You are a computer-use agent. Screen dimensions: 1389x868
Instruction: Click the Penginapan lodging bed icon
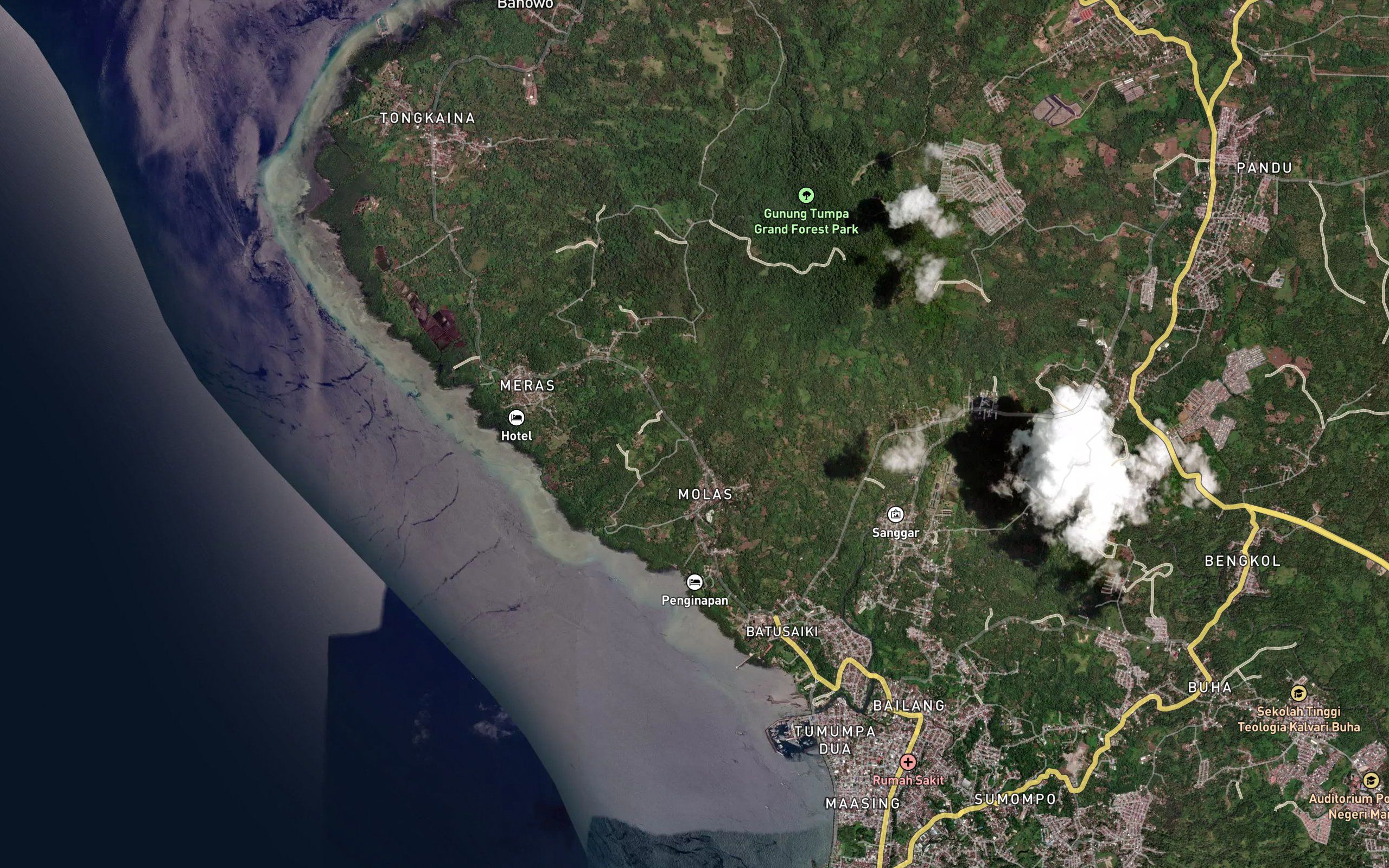694,582
